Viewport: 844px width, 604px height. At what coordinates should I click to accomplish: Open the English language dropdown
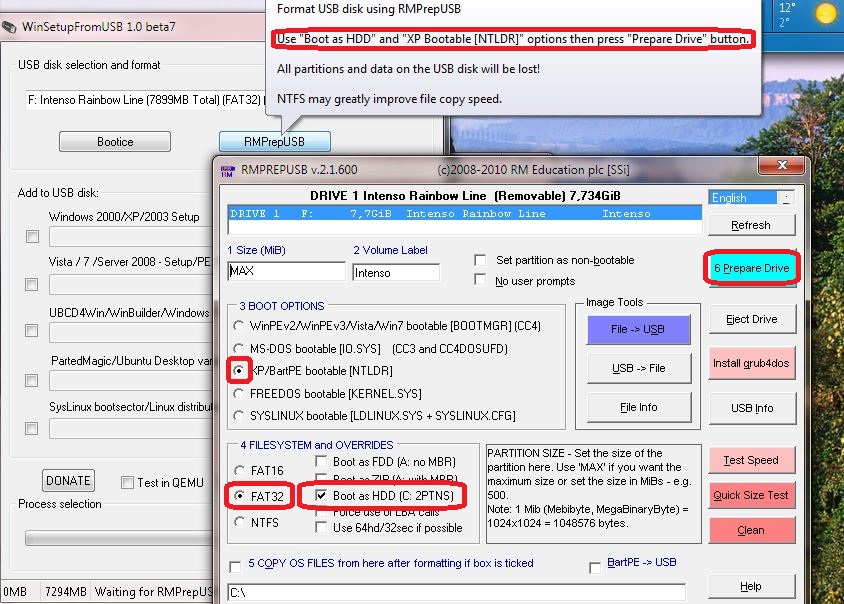coord(751,198)
